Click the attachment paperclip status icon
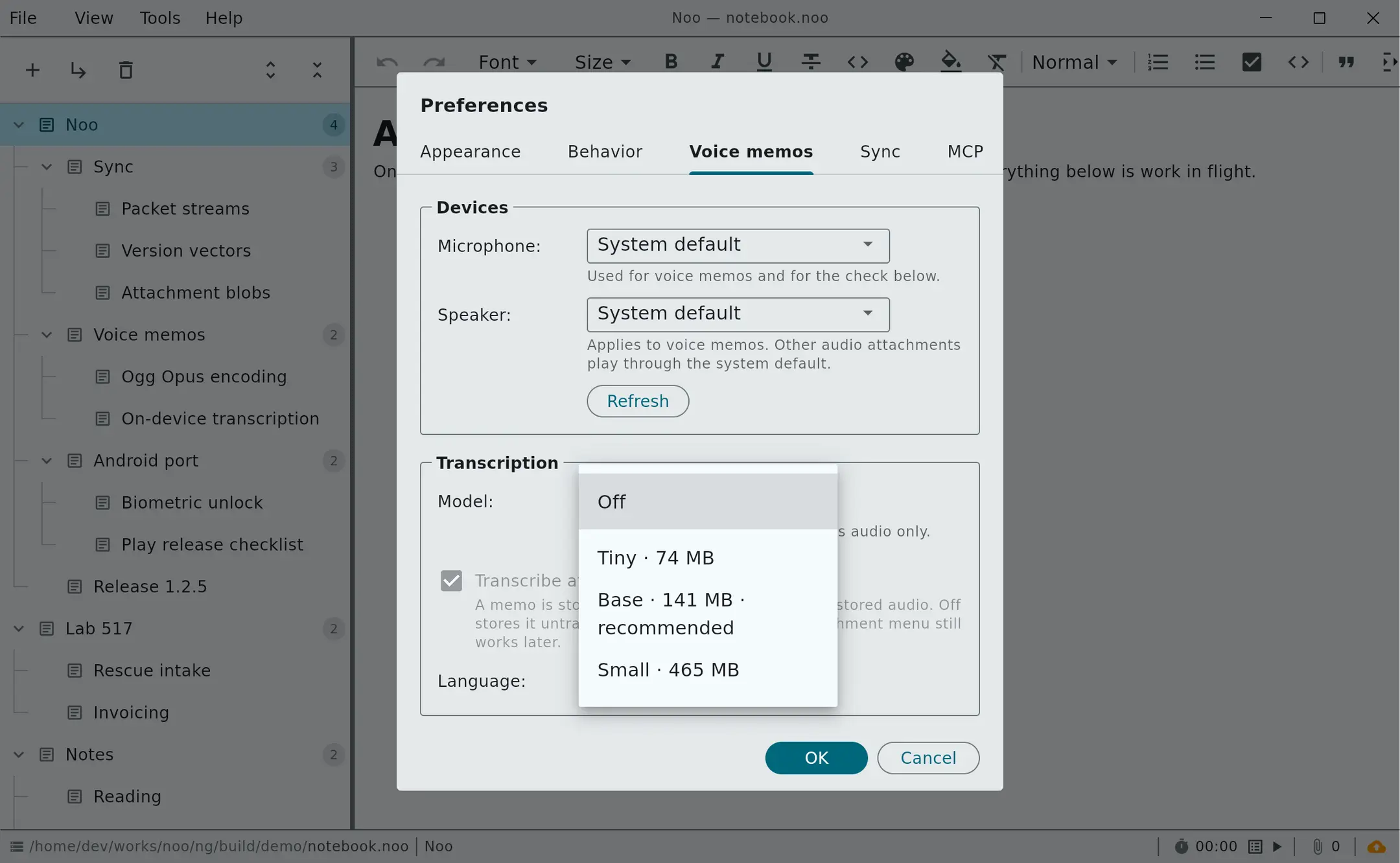Image resolution: width=1400 pixels, height=863 pixels. [x=1318, y=847]
